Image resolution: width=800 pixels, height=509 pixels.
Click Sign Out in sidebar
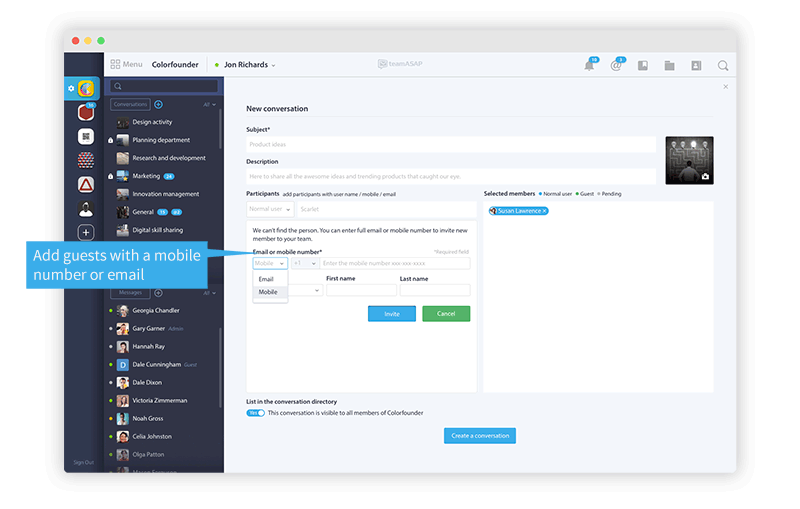[x=84, y=463]
